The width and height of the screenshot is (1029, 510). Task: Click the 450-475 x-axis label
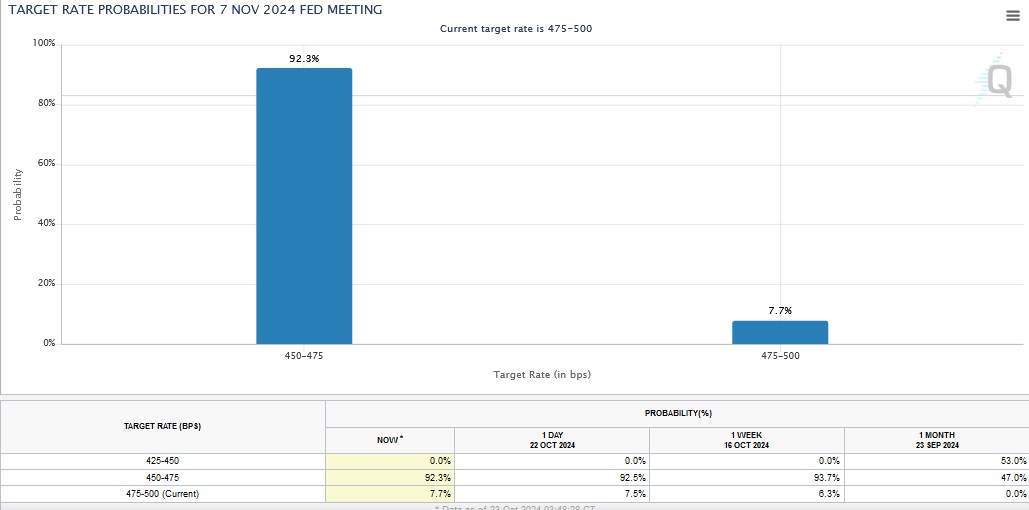304,356
